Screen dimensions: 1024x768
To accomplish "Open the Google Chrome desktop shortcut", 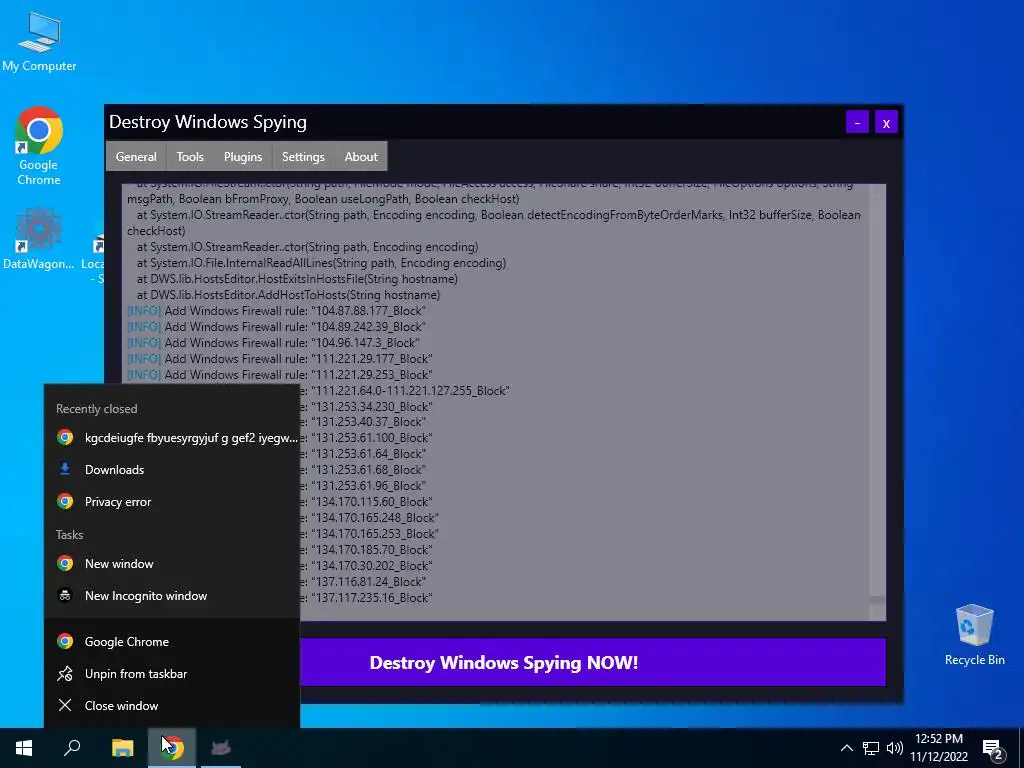I will tap(39, 146).
